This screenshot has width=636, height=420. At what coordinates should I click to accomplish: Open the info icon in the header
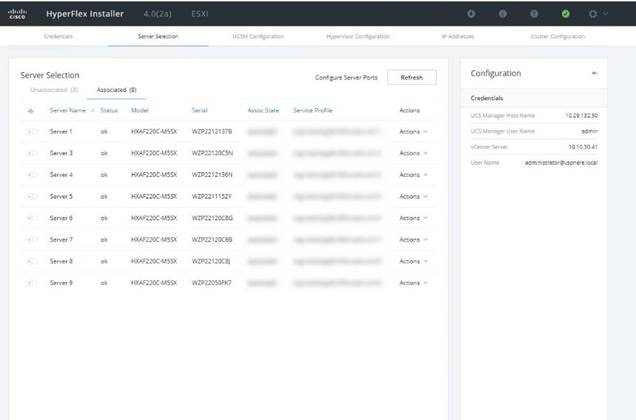(x=503, y=14)
